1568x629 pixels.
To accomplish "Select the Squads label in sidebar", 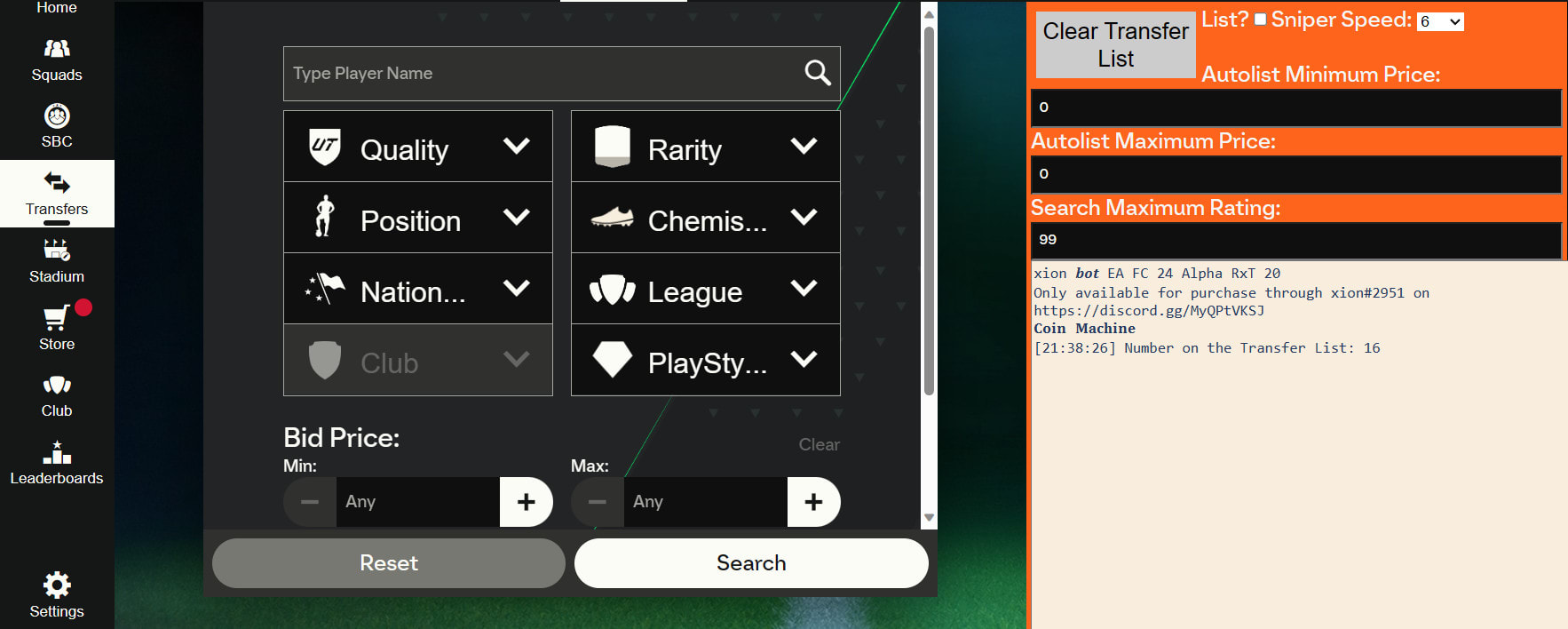I will pos(57,75).
